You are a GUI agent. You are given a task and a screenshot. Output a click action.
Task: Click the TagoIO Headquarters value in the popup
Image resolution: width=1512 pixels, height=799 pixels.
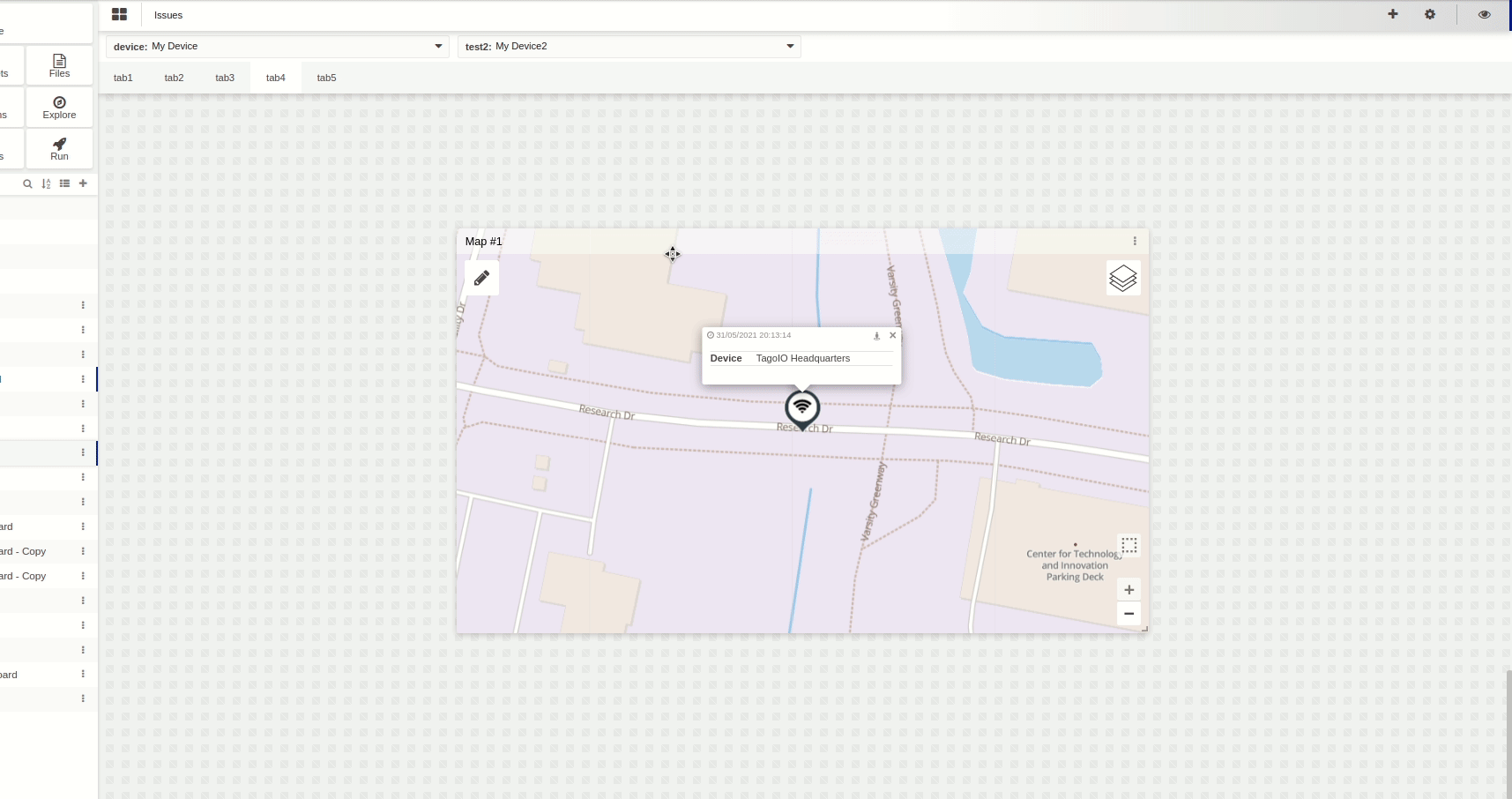click(803, 358)
